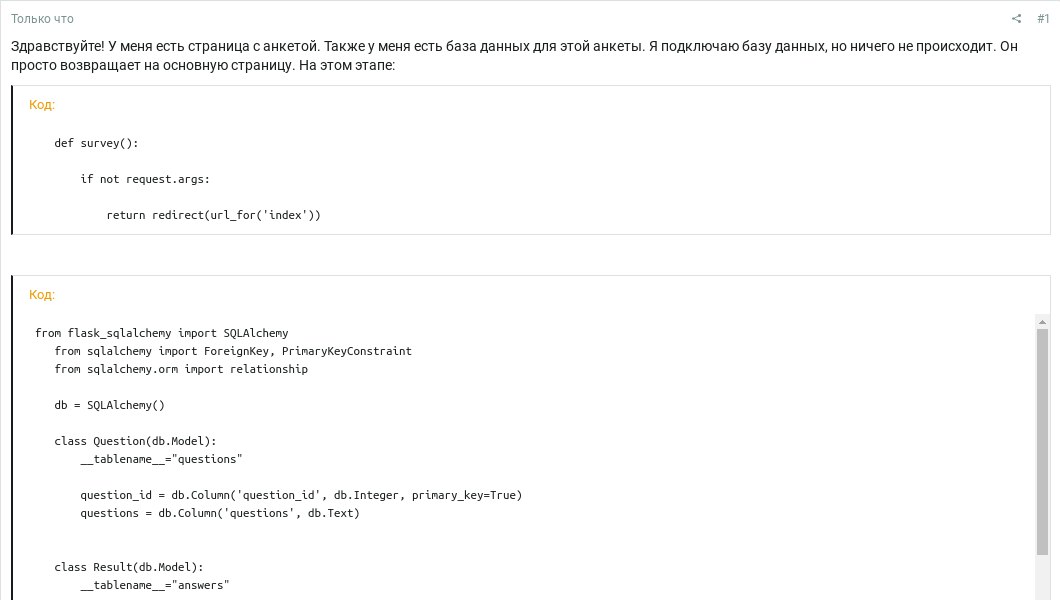Viewport: 1060px width, 600px height.
Task: Click the second 'Код:' code block label
Action: pos(42,295)
